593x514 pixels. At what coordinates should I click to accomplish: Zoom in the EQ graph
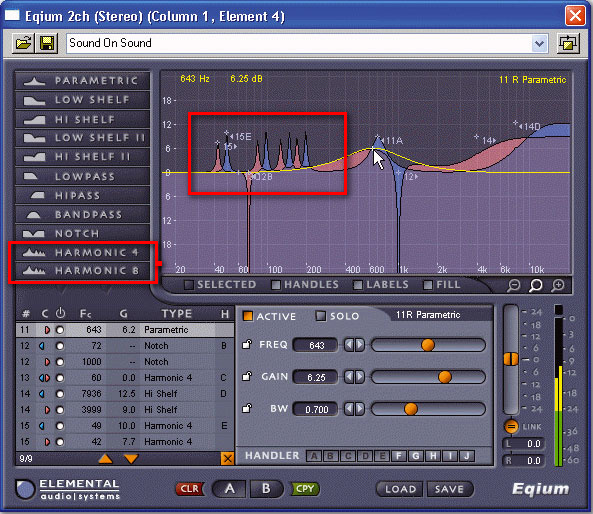tap(558, 286)
